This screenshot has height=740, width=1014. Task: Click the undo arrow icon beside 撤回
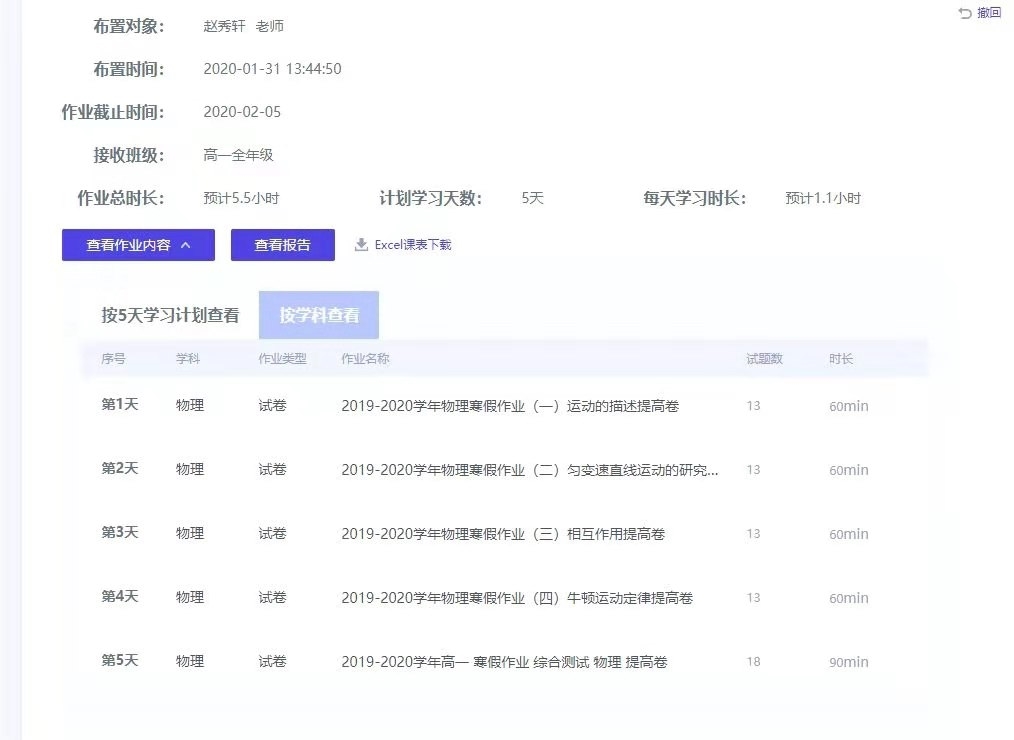pyautogui.click(x=963, y=13)
